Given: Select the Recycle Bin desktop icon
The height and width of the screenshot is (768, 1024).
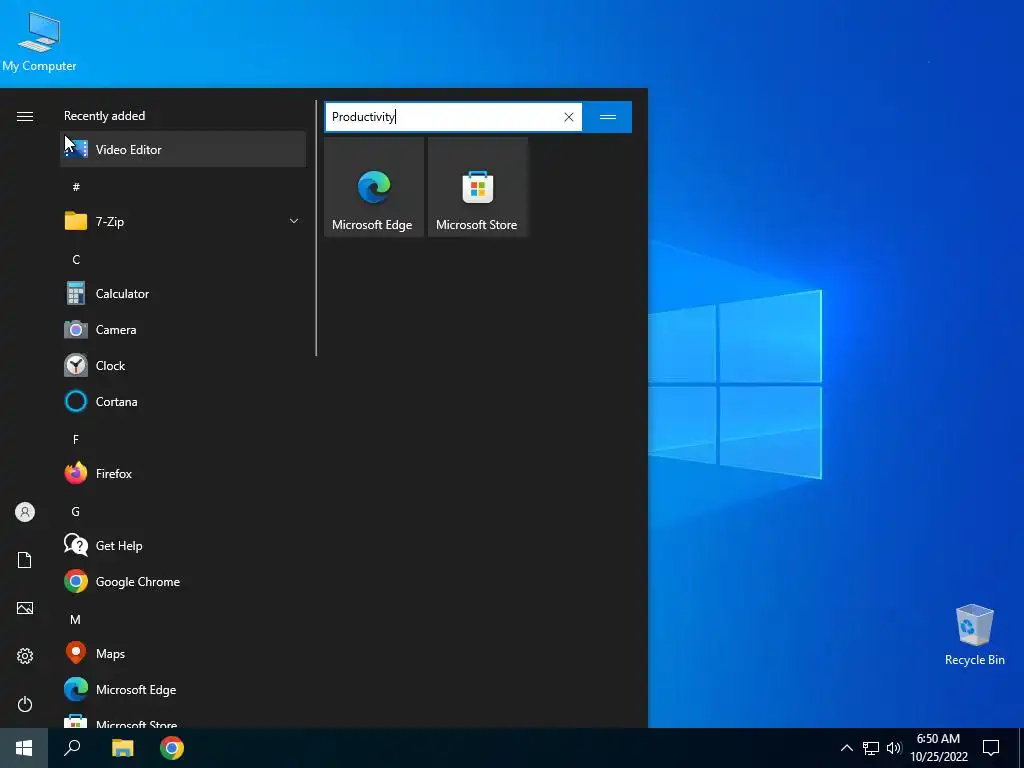Looking at the screenshot, I should 974,635.
